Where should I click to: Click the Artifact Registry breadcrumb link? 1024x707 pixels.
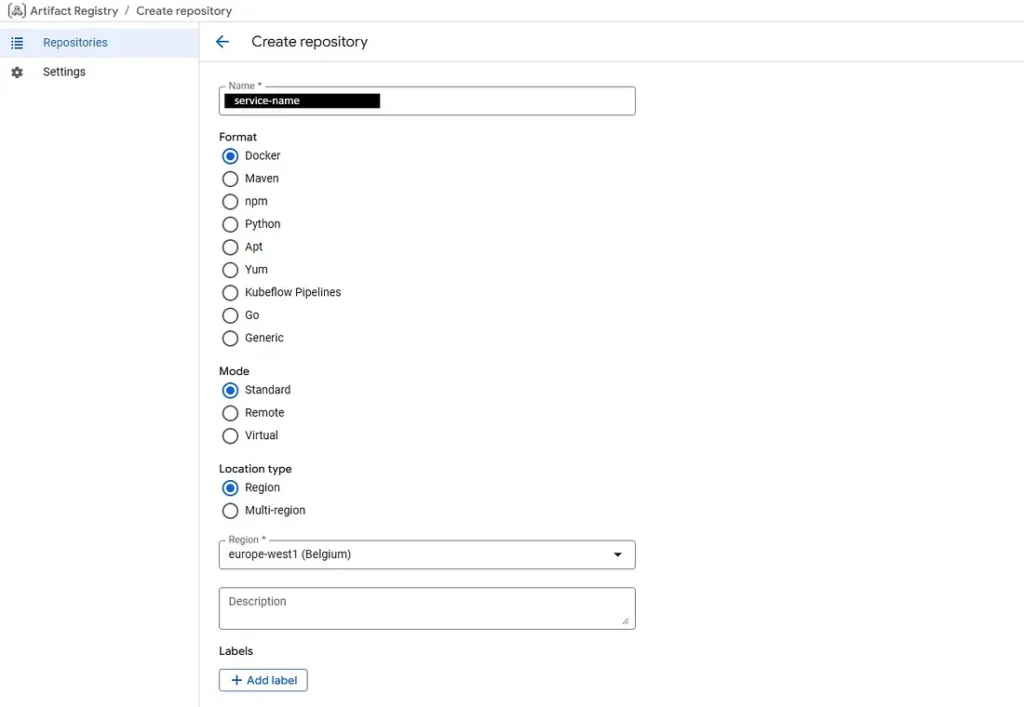(74, 11)
